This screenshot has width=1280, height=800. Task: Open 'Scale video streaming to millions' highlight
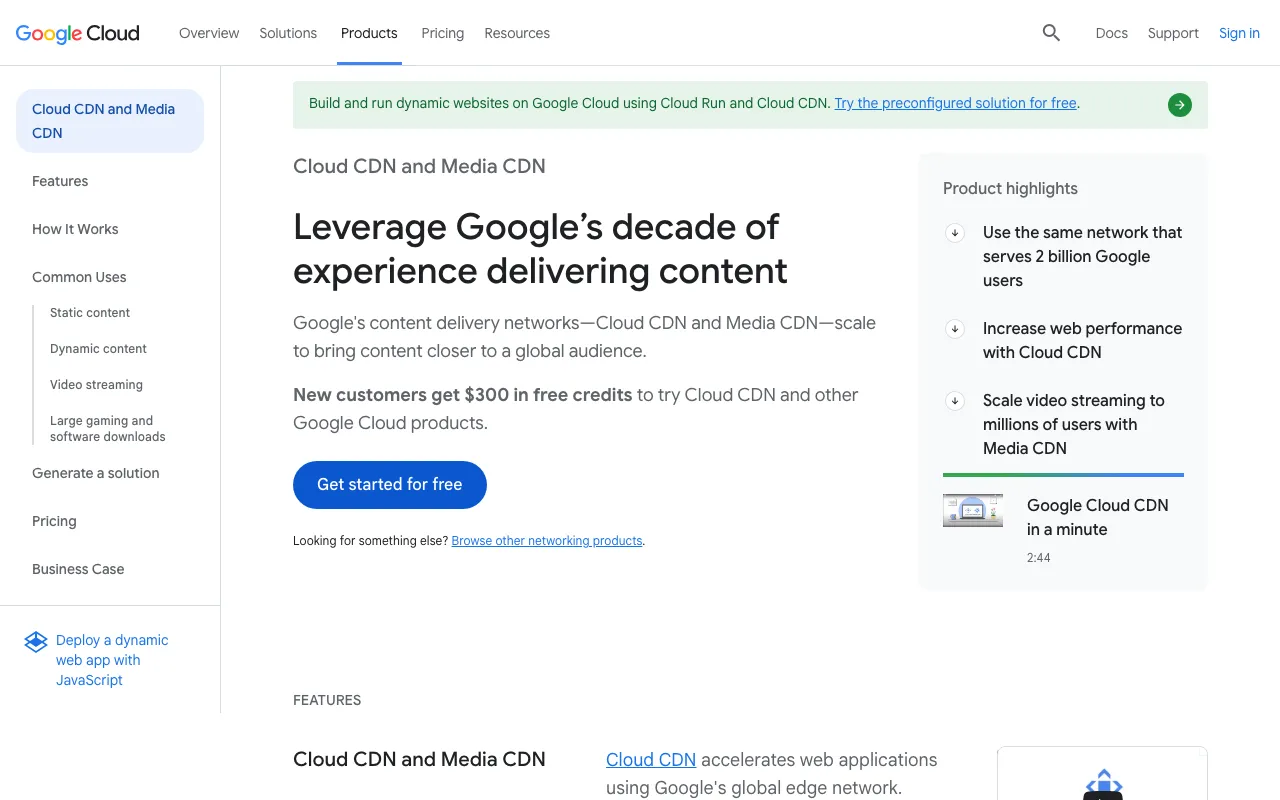tap(1074, 424)
